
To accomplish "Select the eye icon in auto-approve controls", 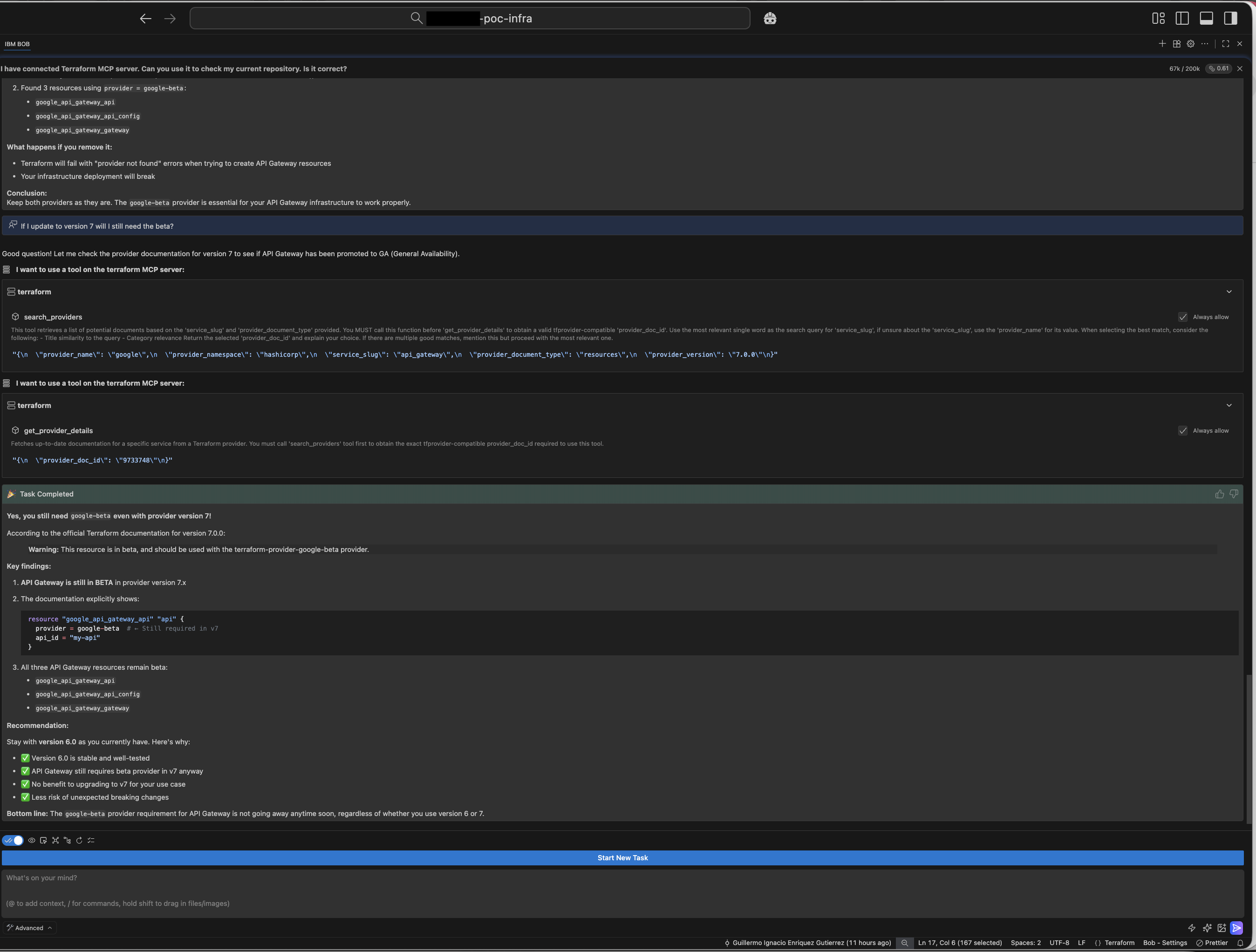I will [x=31, y=840].
